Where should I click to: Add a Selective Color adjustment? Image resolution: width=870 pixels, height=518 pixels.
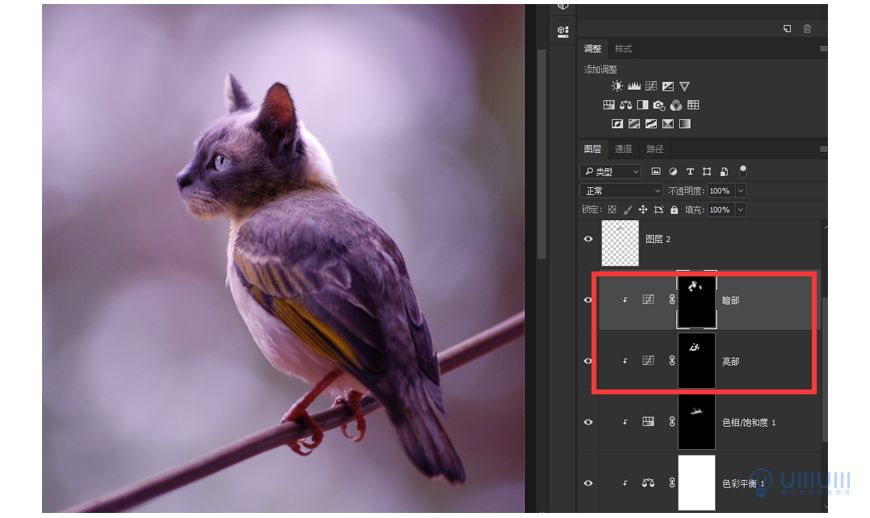tap(668, 124)
